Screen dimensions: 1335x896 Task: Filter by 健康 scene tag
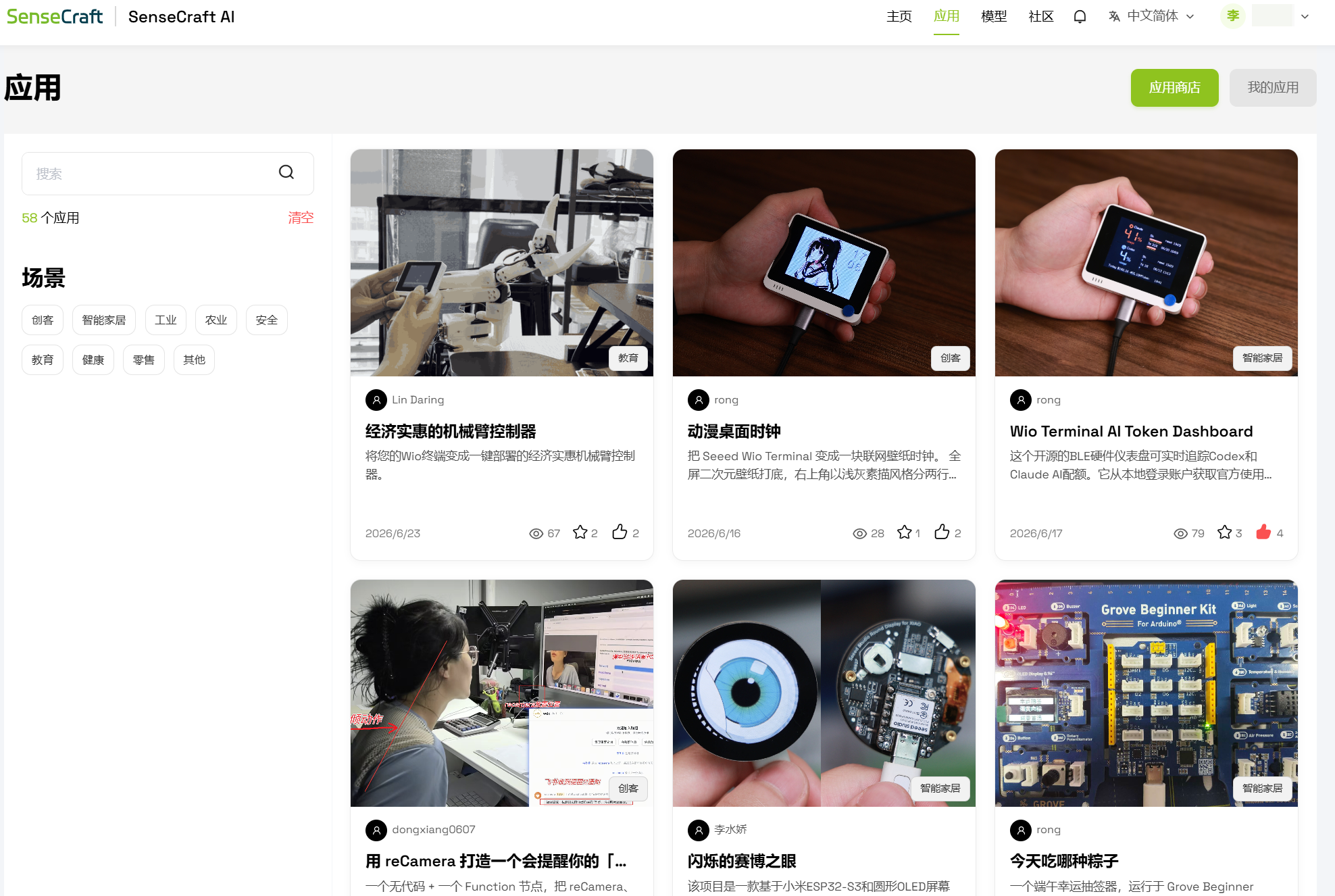pos(93,360)
